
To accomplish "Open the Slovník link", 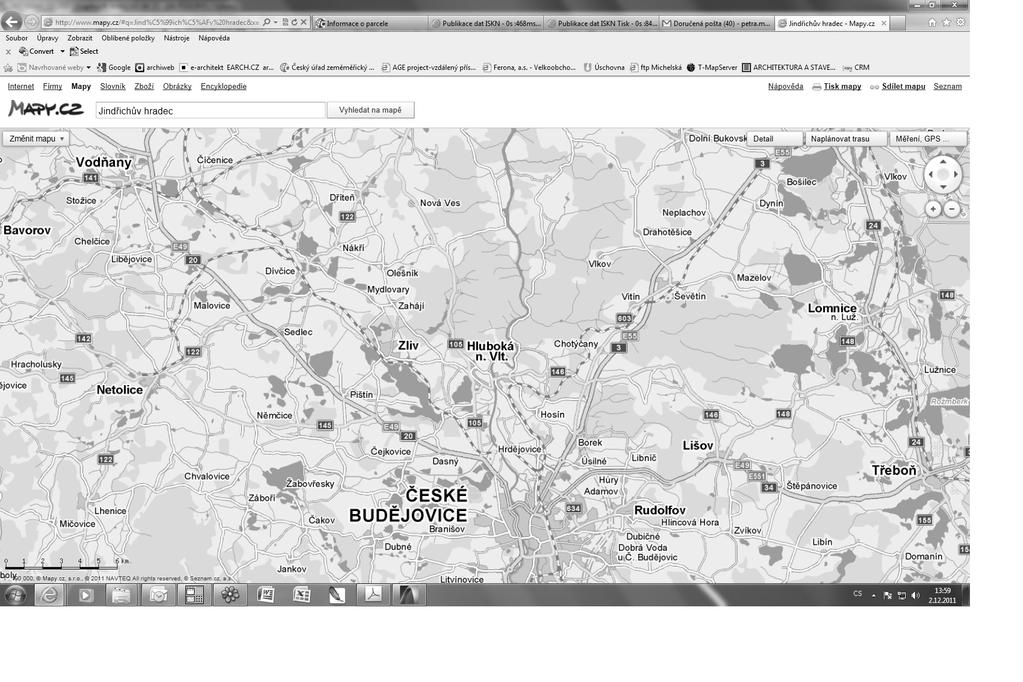I will (x=112, y=86).
